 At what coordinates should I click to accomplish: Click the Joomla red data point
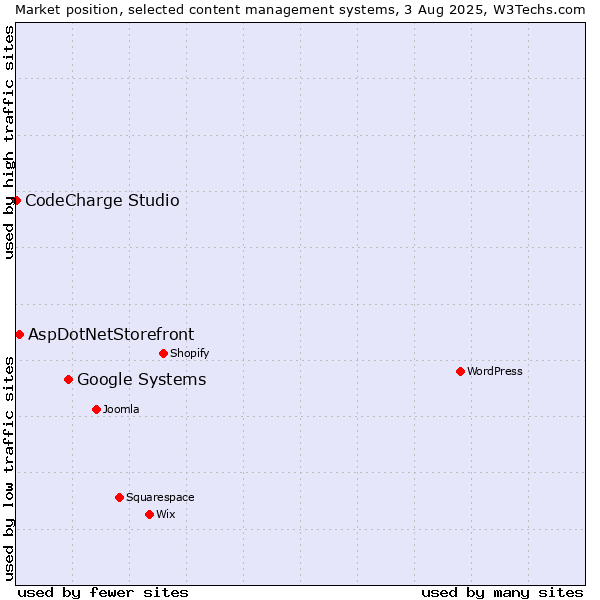pos(96,410)
